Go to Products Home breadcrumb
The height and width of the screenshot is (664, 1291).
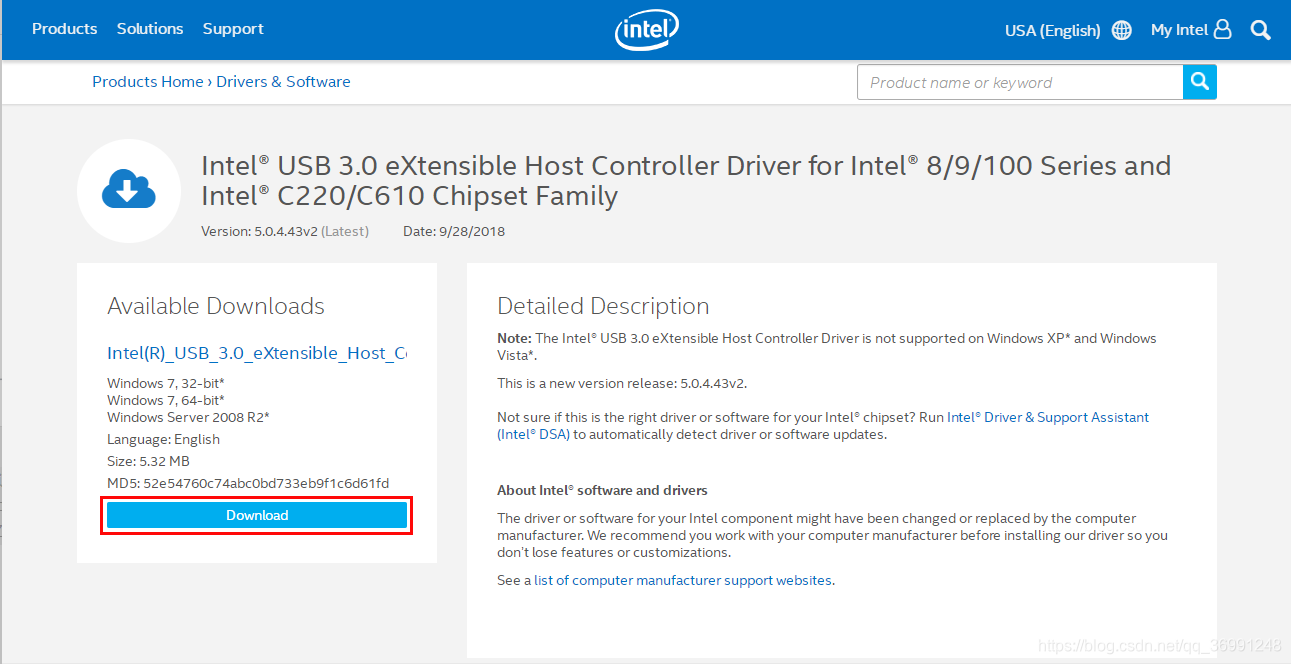pyautogui.click(x=148, y=82)
